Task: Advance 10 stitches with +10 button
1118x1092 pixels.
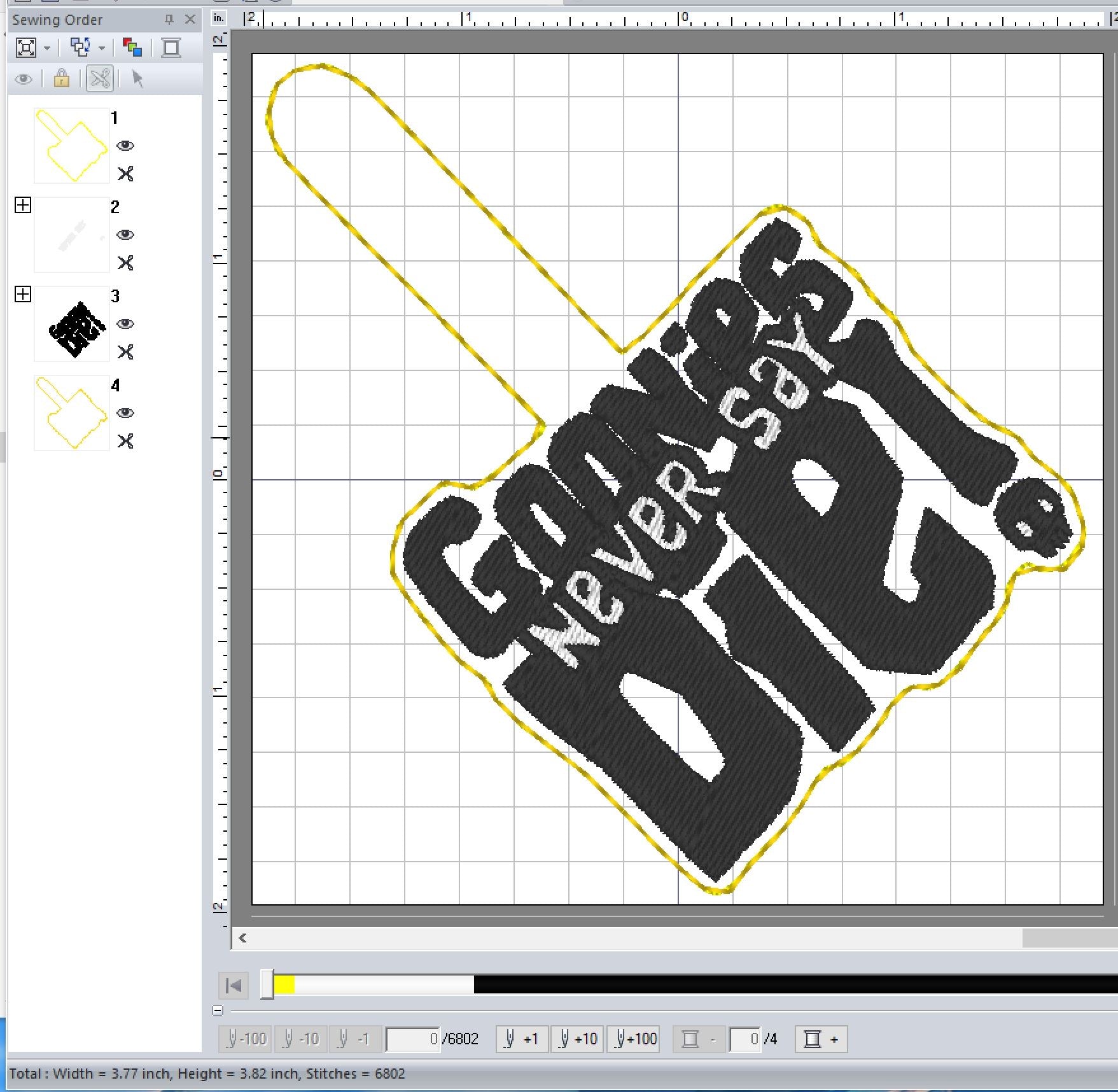Action: click(x=577, y=1039)
